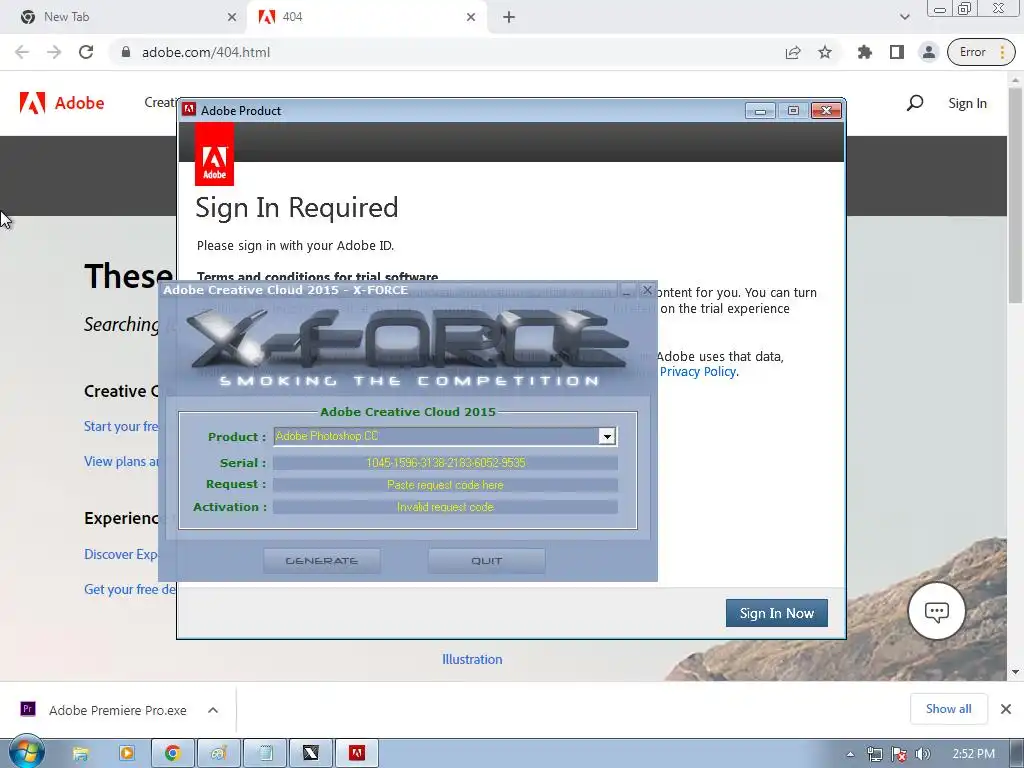The image size is (1024, 768).
Task: Click the Chrome forward arrow
Action: 54,52
